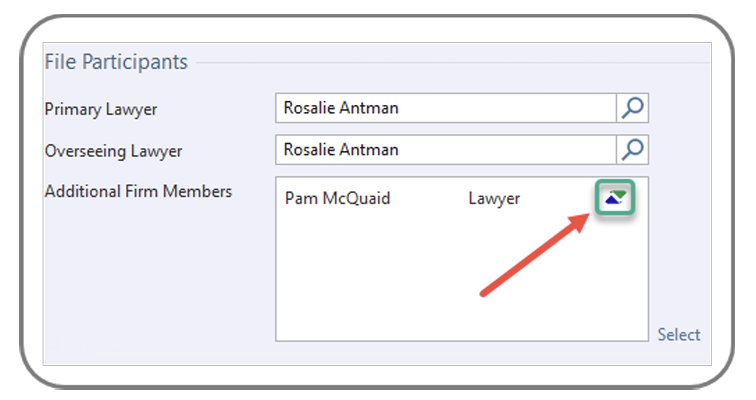Click the File Participants section heading
The image size is (756, 400).
click(116, 62)
